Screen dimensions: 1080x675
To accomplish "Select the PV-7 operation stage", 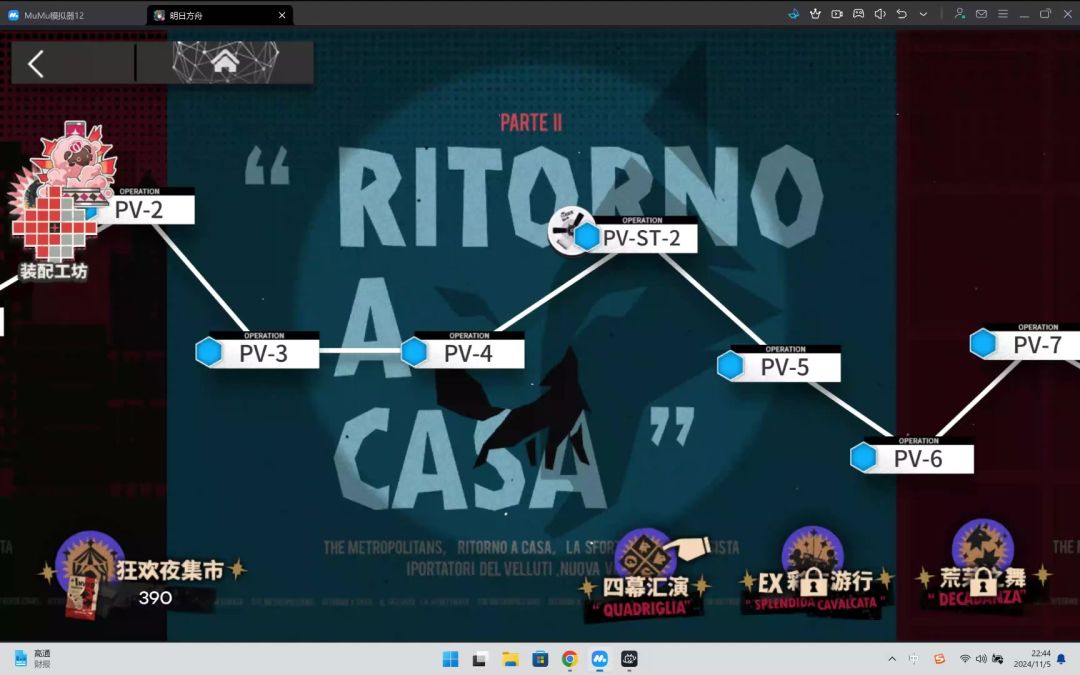I will pos(1026,341).
